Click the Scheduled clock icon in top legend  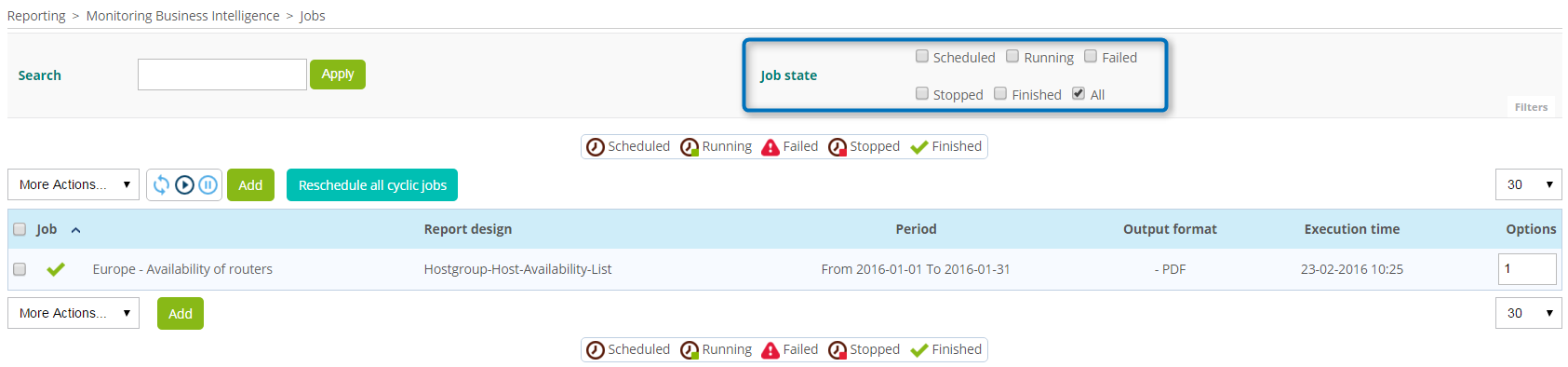point(596,147)
